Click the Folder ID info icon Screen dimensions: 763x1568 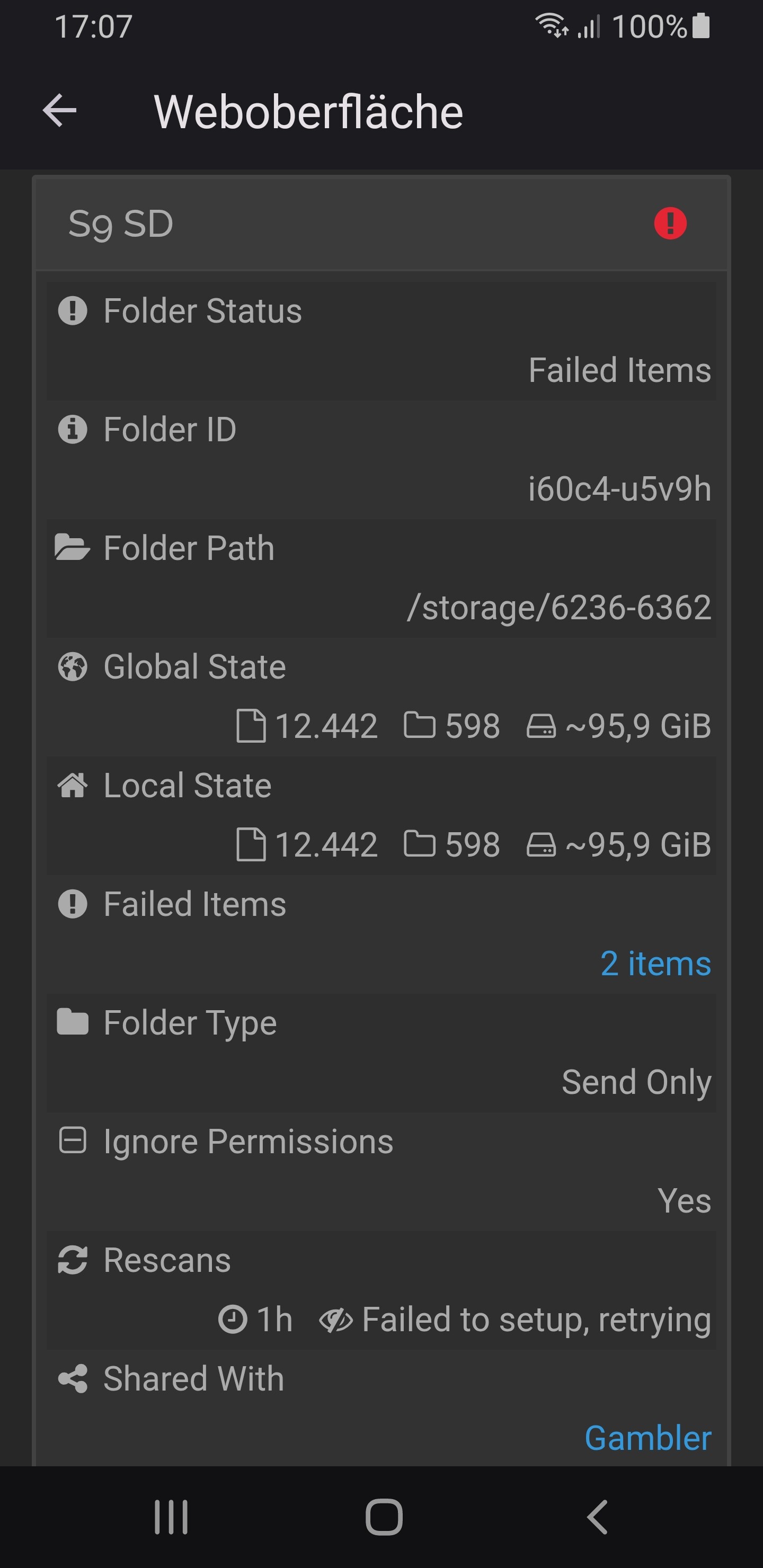73,429
